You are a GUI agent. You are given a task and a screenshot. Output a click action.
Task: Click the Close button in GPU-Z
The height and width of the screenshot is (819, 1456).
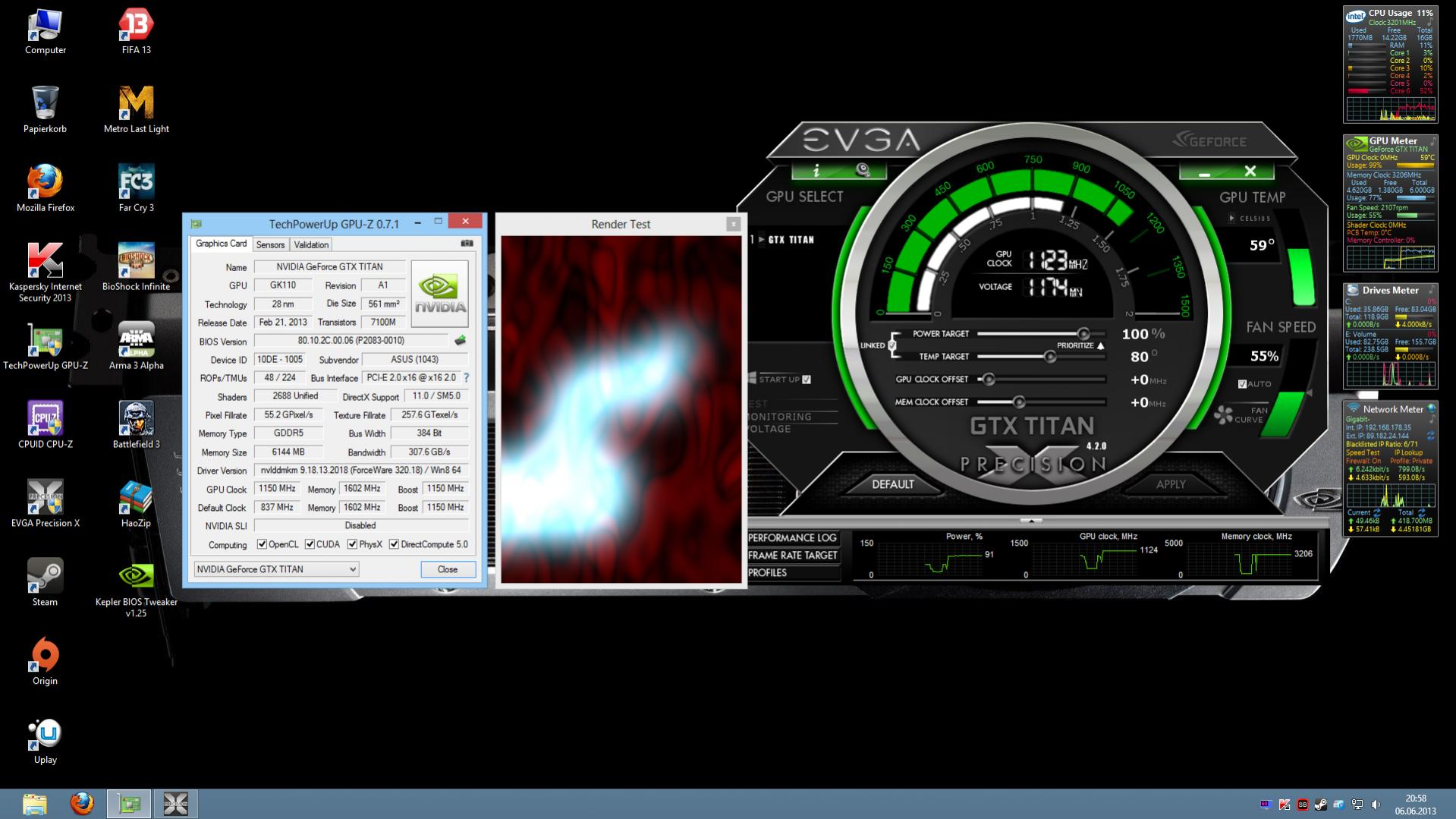point(448,569)
